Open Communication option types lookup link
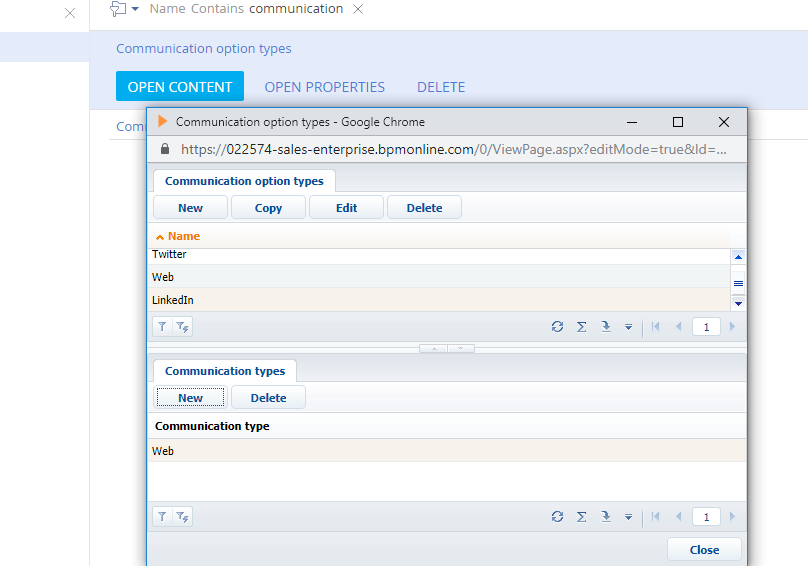 point(204,48)
